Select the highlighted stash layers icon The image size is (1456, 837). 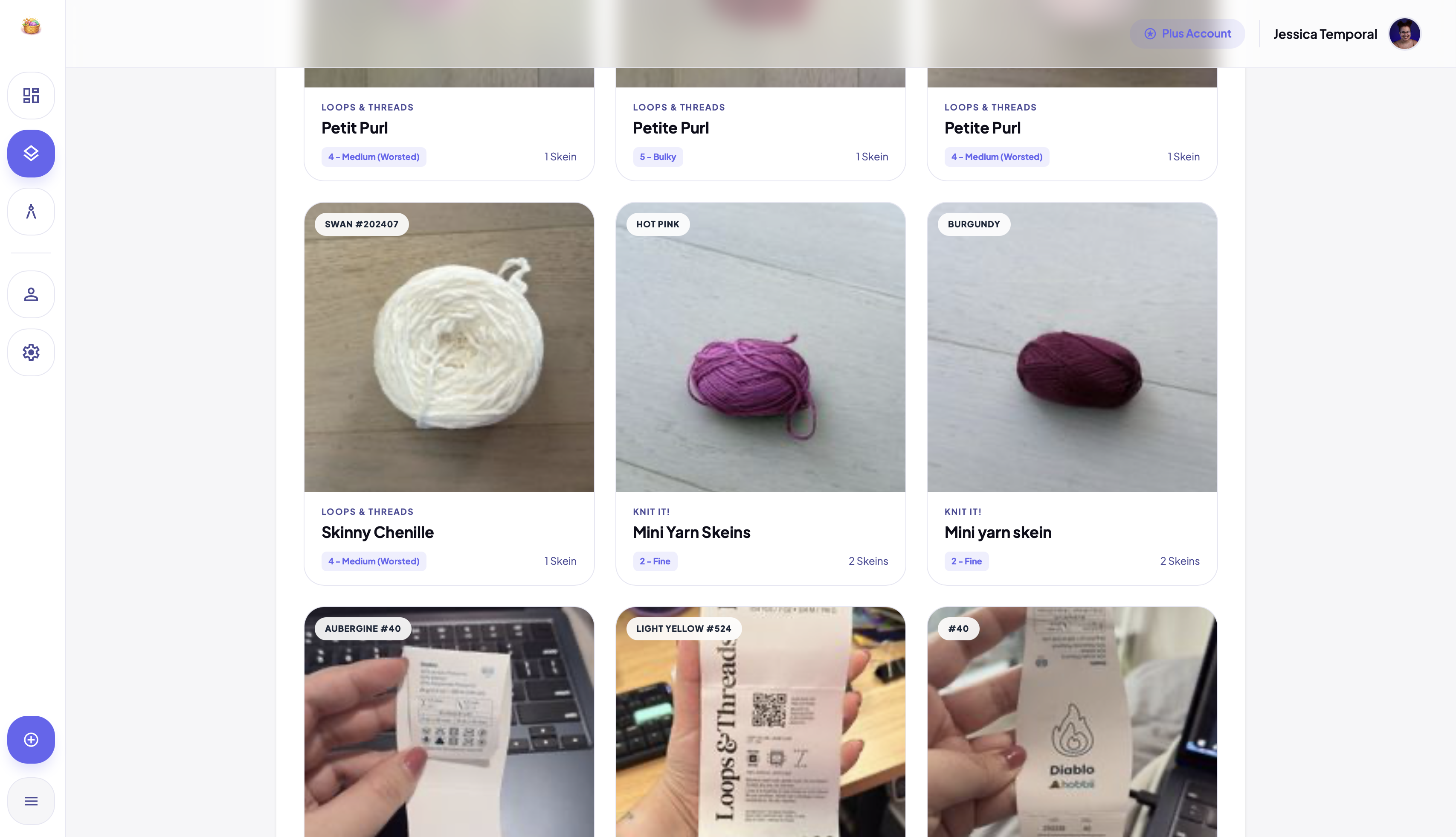tap(30, 154)
